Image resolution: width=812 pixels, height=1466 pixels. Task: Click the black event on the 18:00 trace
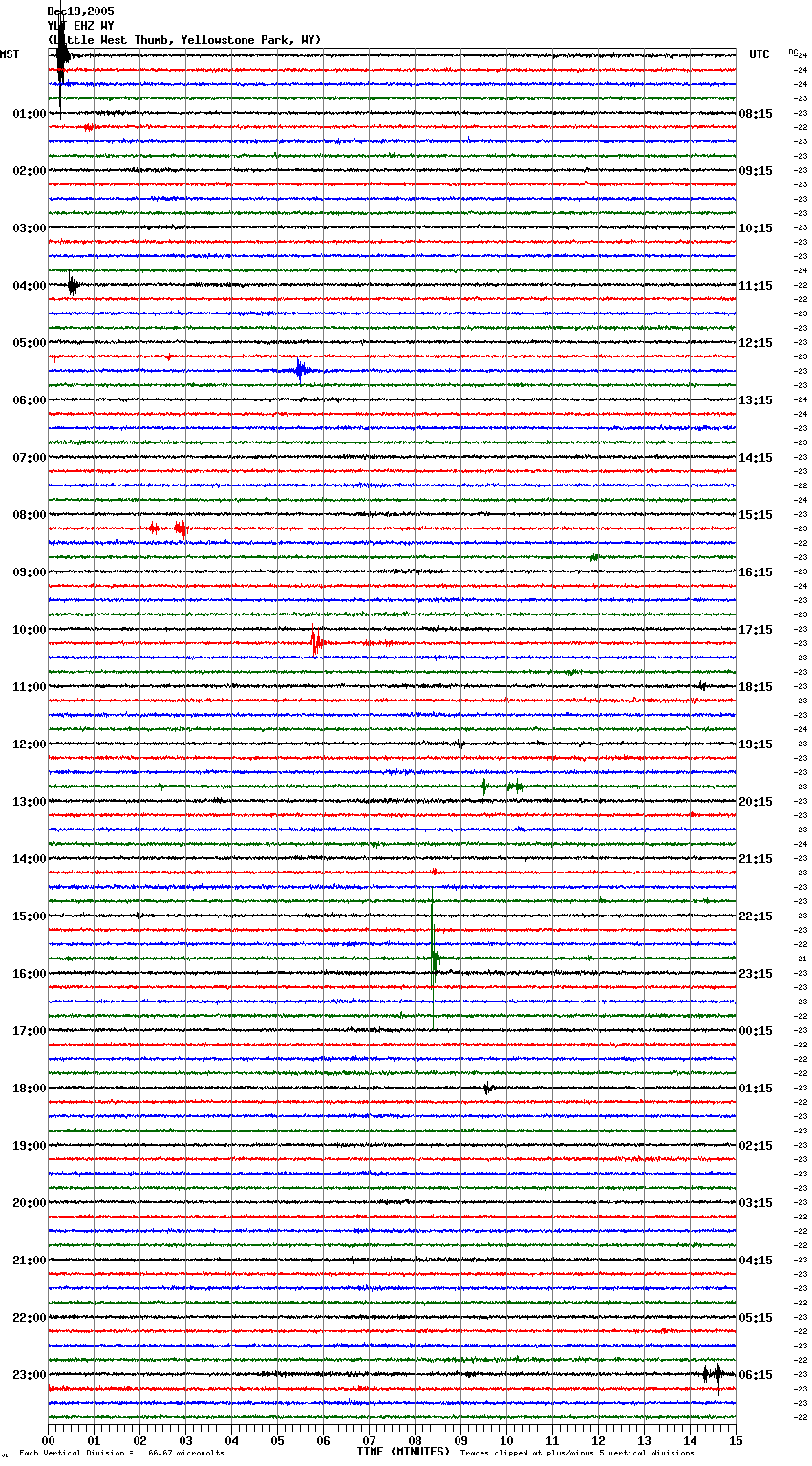click(488, 1088)
